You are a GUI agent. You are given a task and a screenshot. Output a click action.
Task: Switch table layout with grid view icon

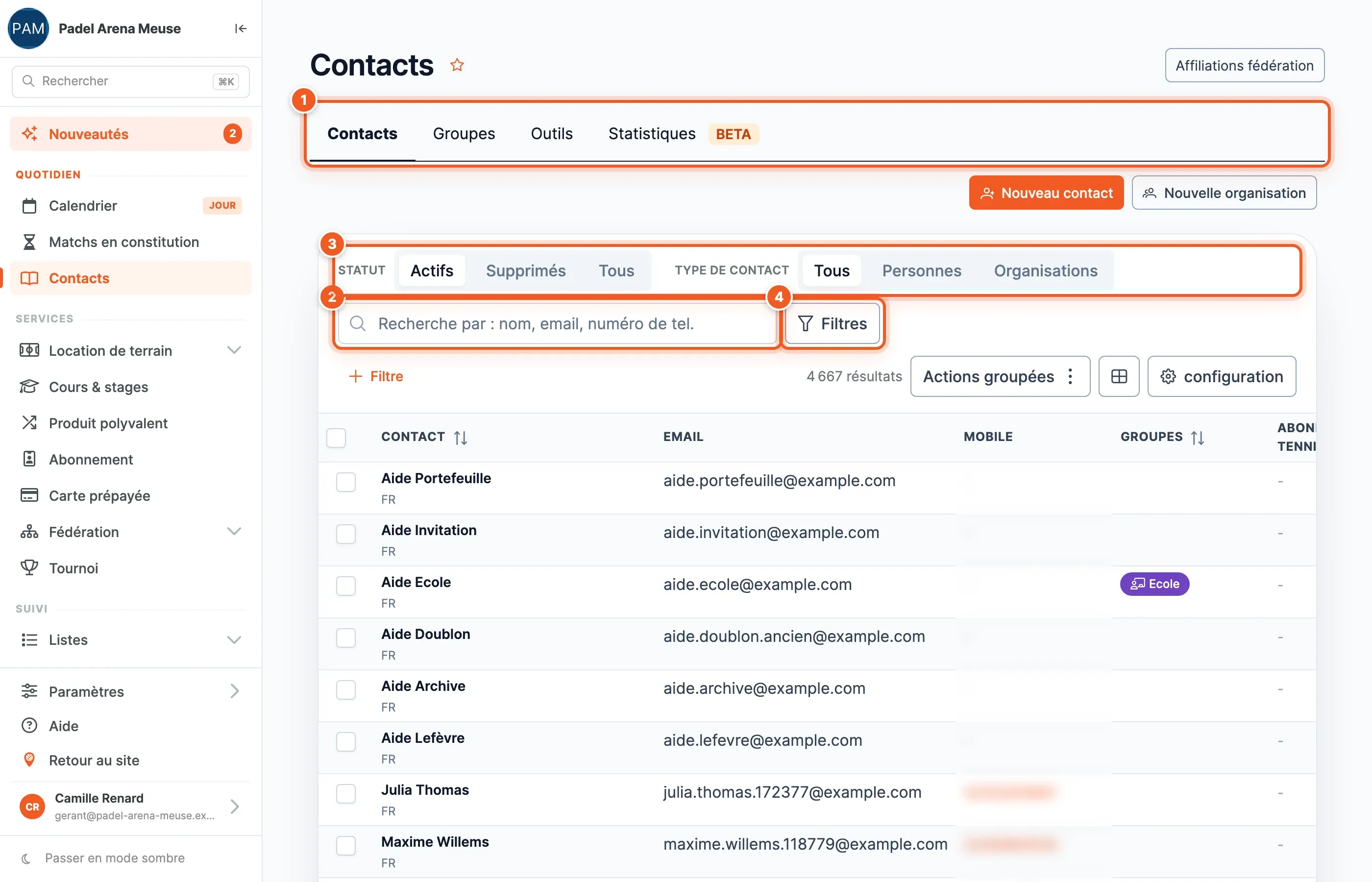[x=1118, y=376]
